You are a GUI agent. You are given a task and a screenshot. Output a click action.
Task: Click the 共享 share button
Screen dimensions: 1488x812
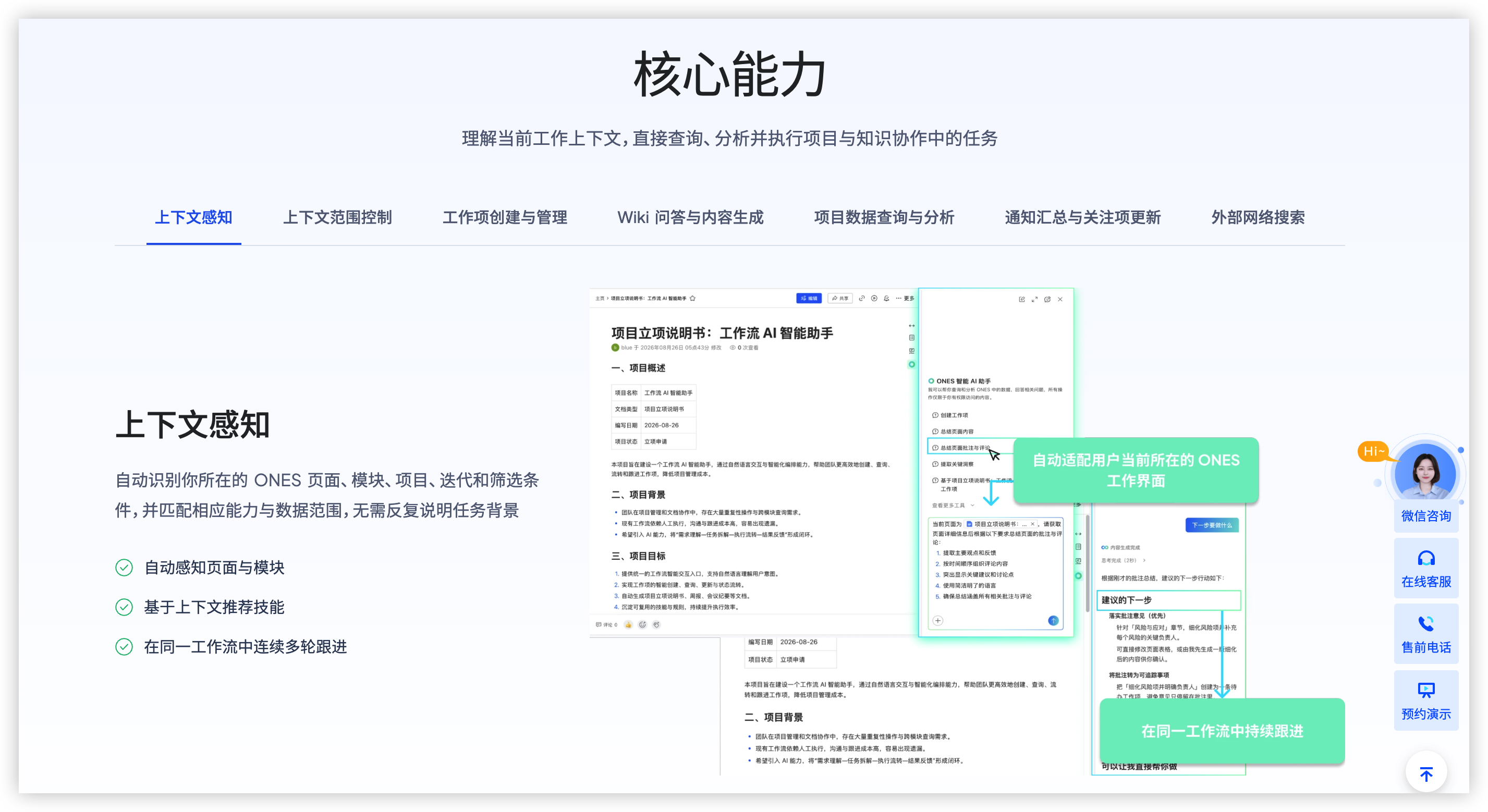pyautogui.click(x=840, y=299)
